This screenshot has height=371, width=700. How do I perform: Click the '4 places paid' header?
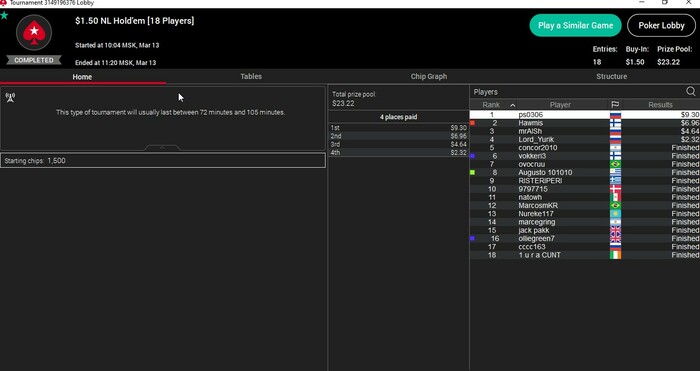(398, 117)
